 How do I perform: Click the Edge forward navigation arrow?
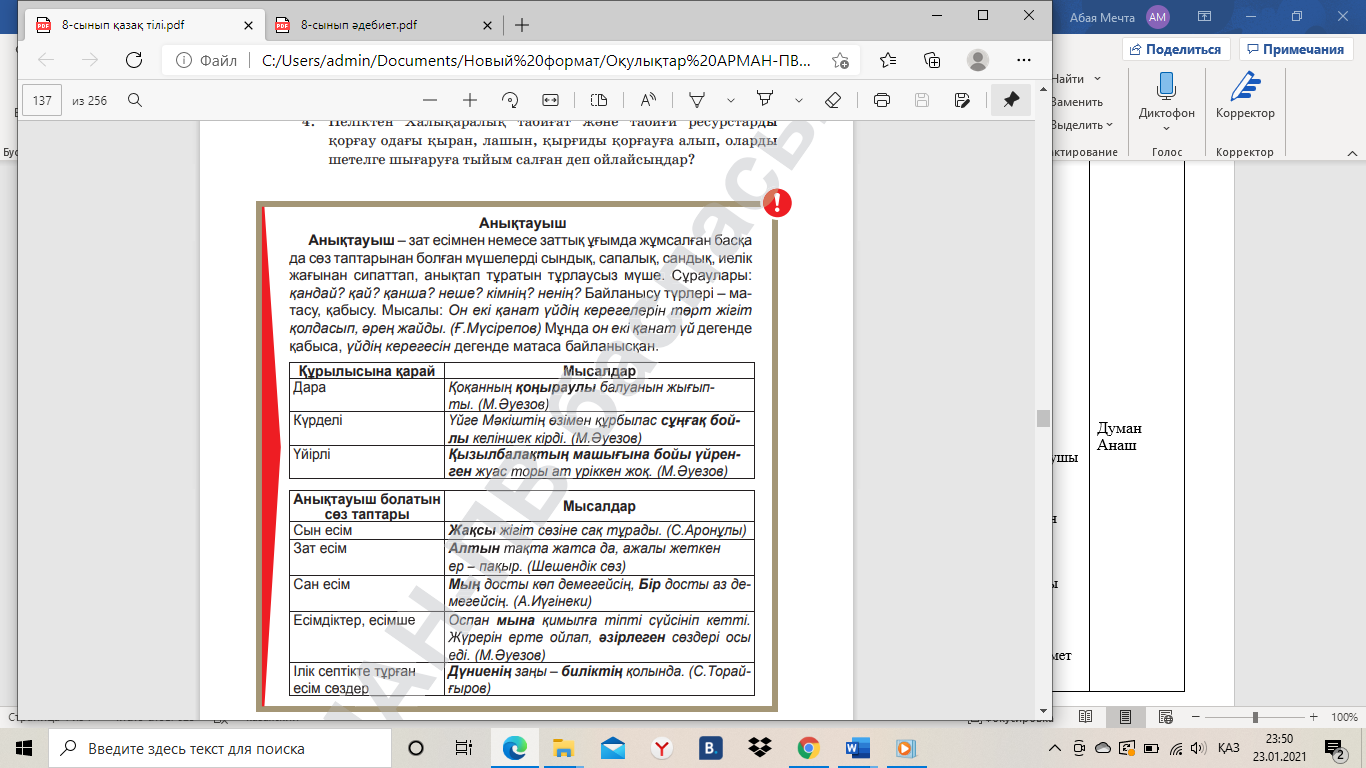tap(90, 59)
